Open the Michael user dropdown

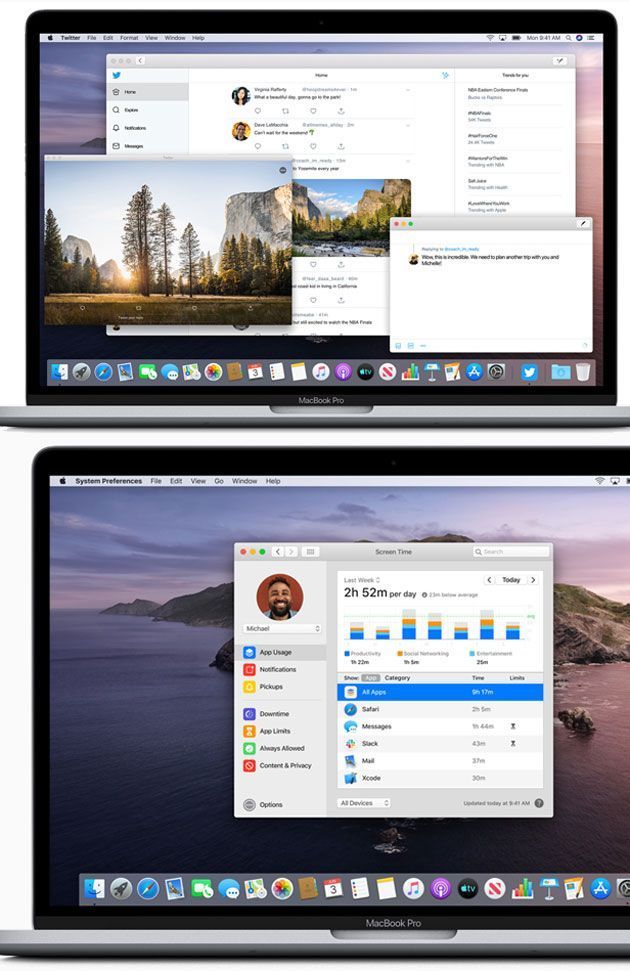coord(283,629)
